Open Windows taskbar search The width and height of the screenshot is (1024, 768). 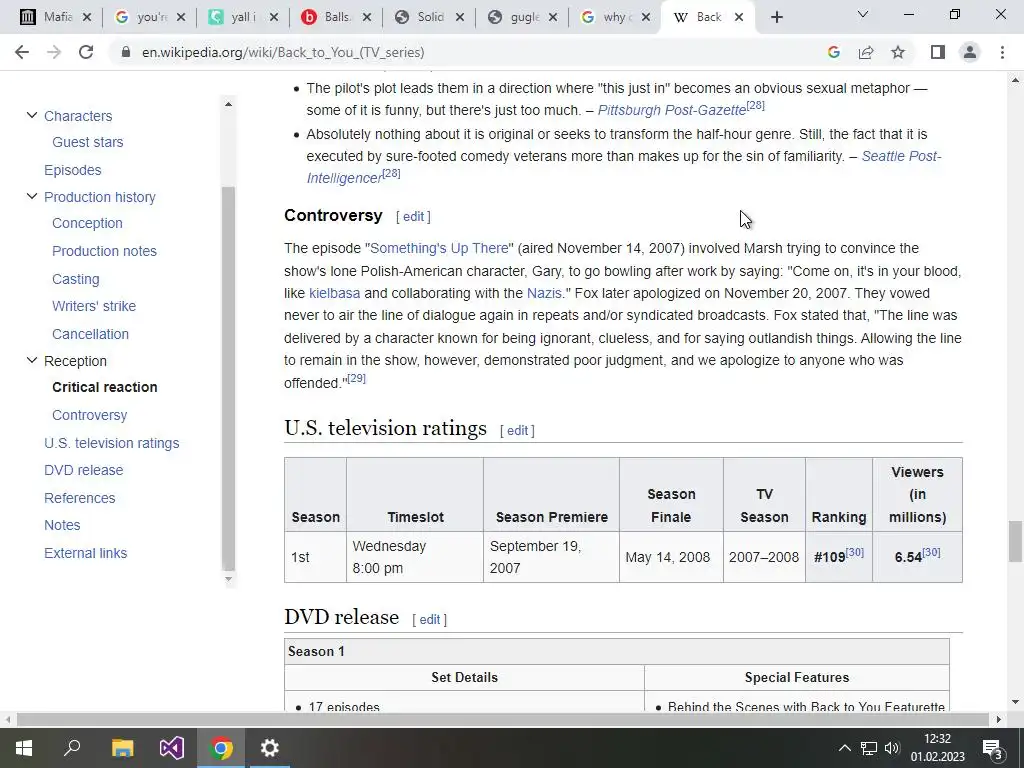72,748
